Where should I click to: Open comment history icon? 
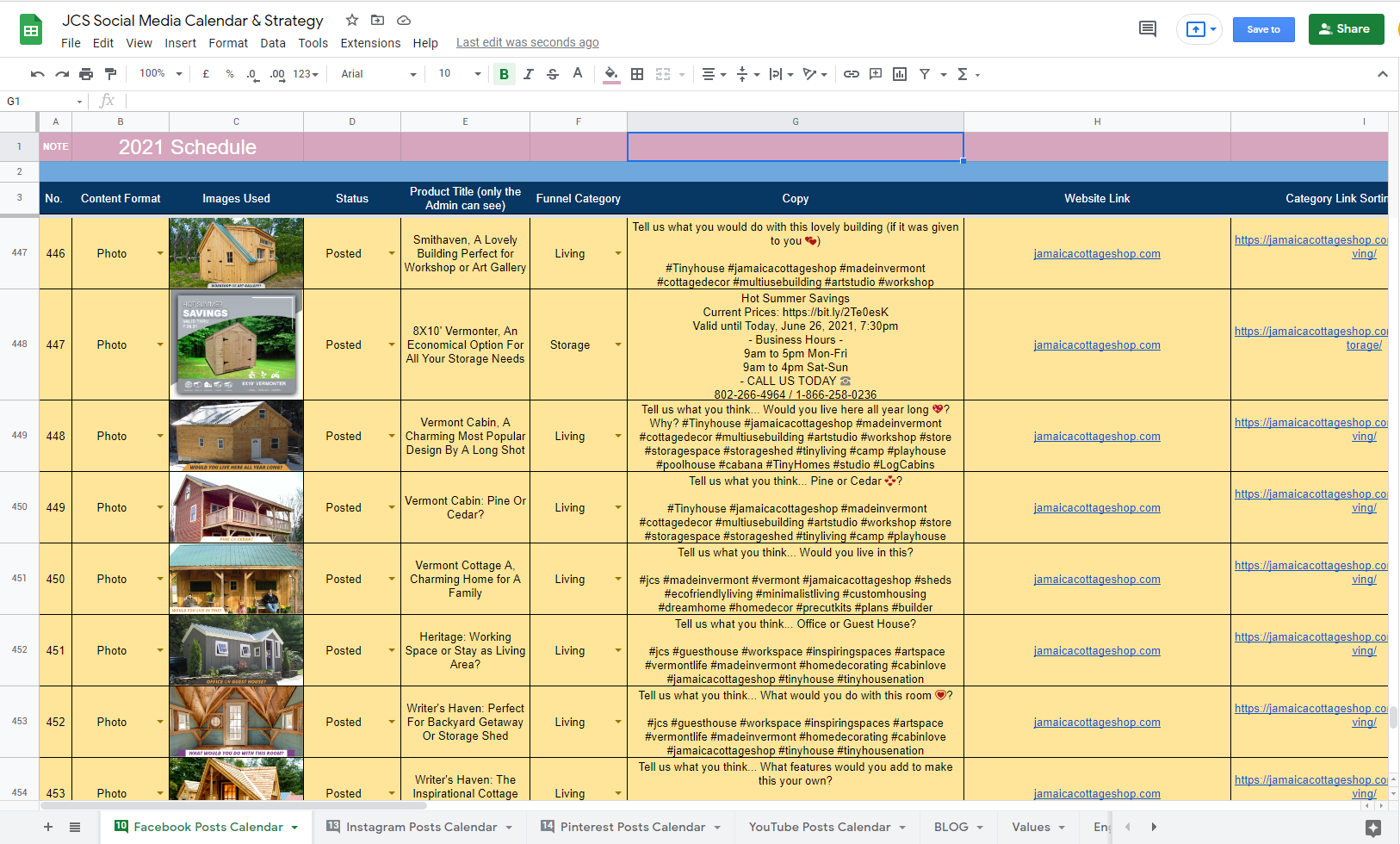pyautogui.click(x=1147, y=29)
